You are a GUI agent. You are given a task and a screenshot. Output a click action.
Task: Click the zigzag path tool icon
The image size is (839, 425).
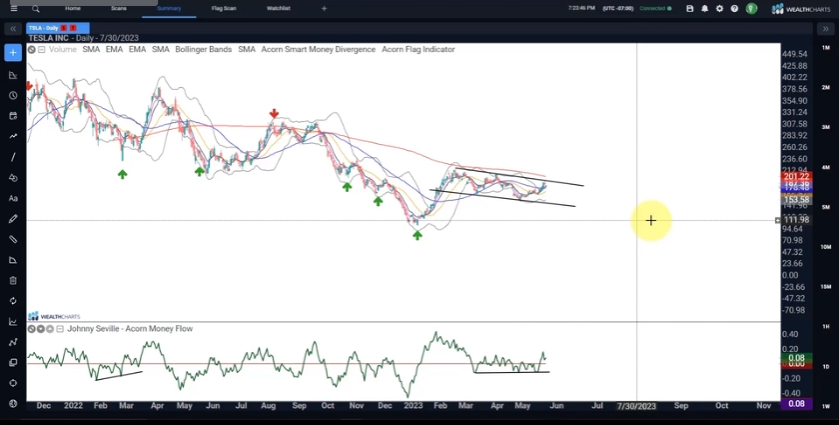pyautogui.click(x=13, y=342)
